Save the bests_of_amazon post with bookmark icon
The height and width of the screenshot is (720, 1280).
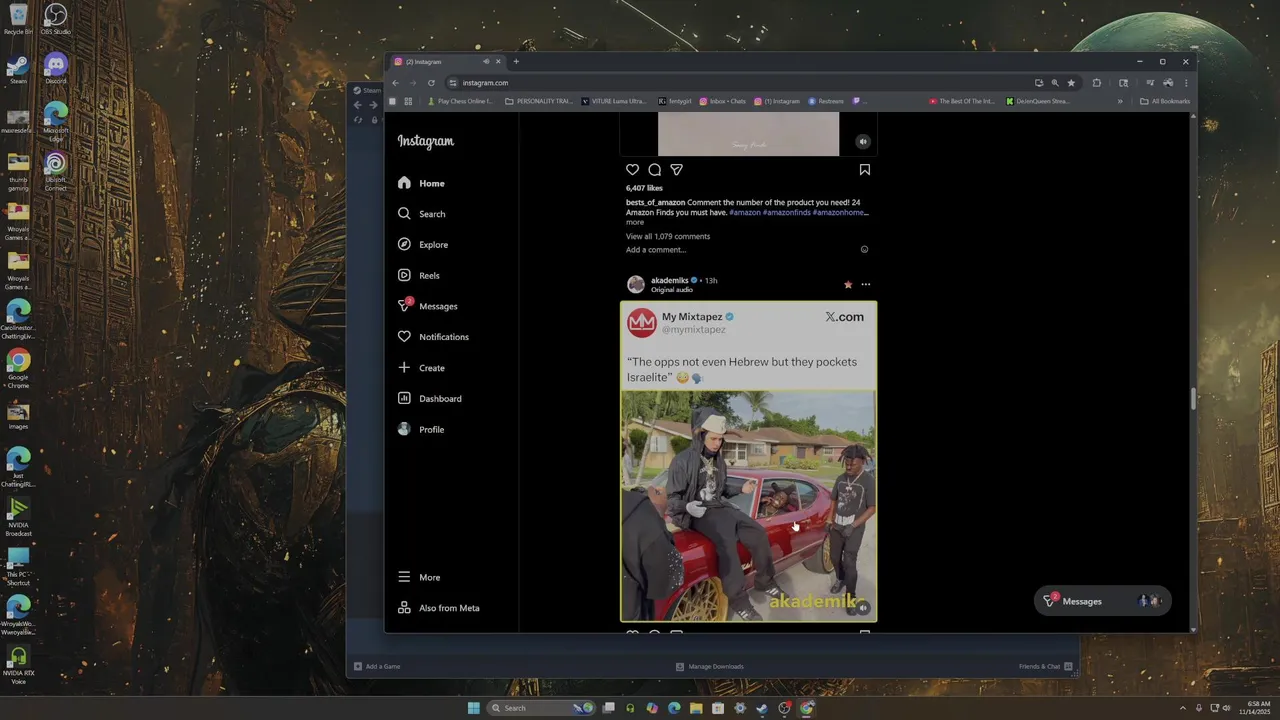pos(865,170)
